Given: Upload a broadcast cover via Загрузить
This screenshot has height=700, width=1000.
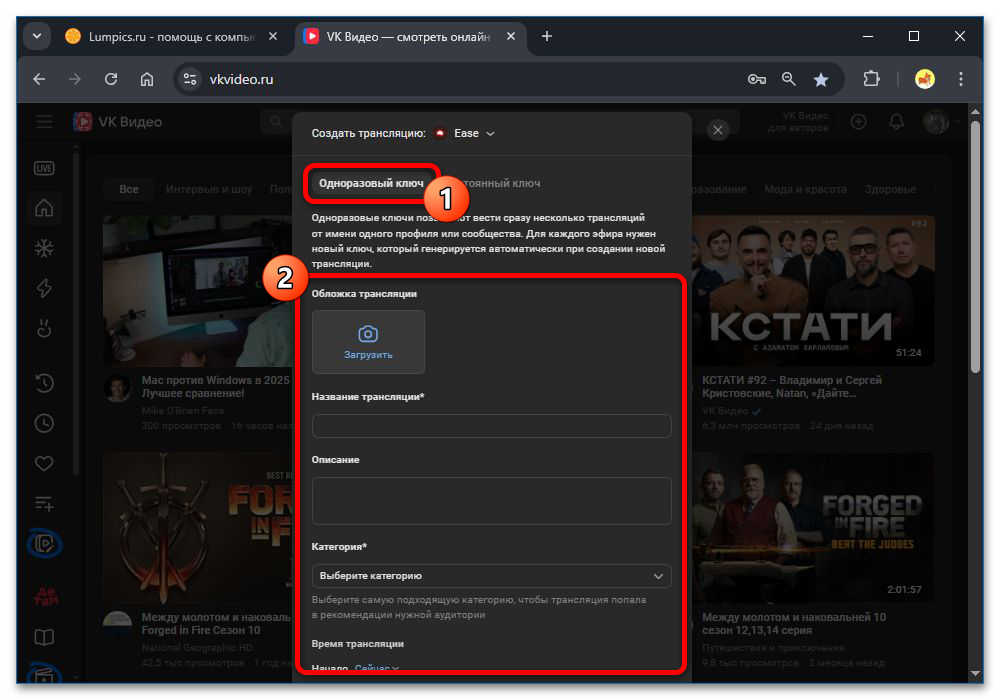Looking at the screenshot, I should pyautogui.click(x=368, y=342).
